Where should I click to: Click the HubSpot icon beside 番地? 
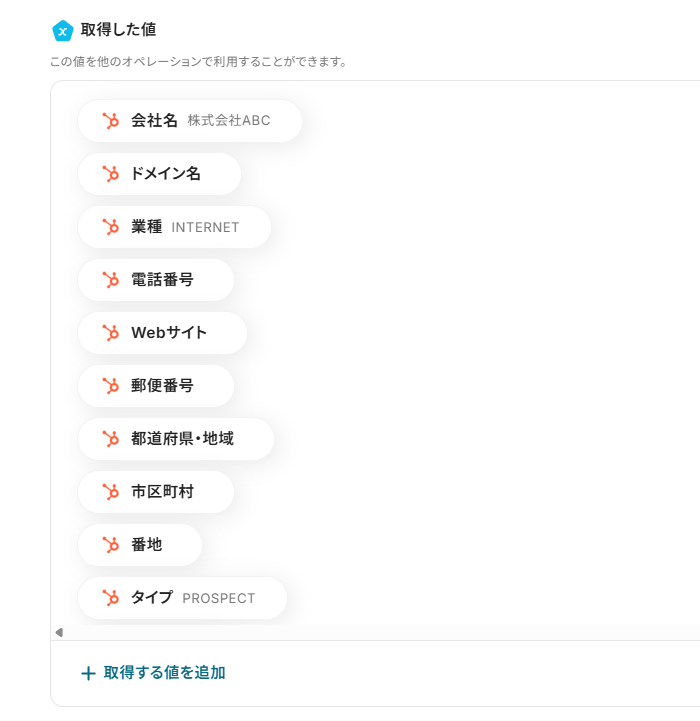tap(110, 545)
